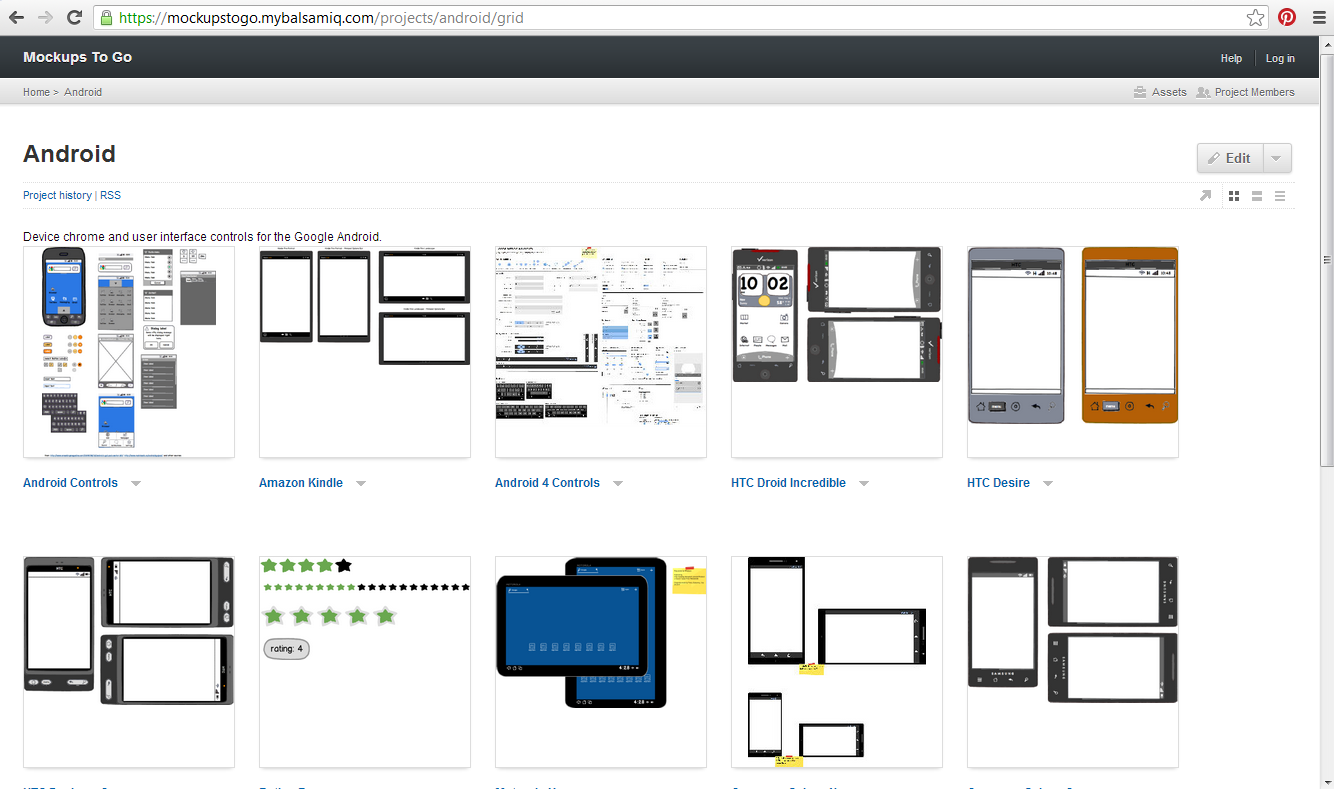Click Log in at top right
This screenshot has width=1334, height=789.
pos(1280,58)
